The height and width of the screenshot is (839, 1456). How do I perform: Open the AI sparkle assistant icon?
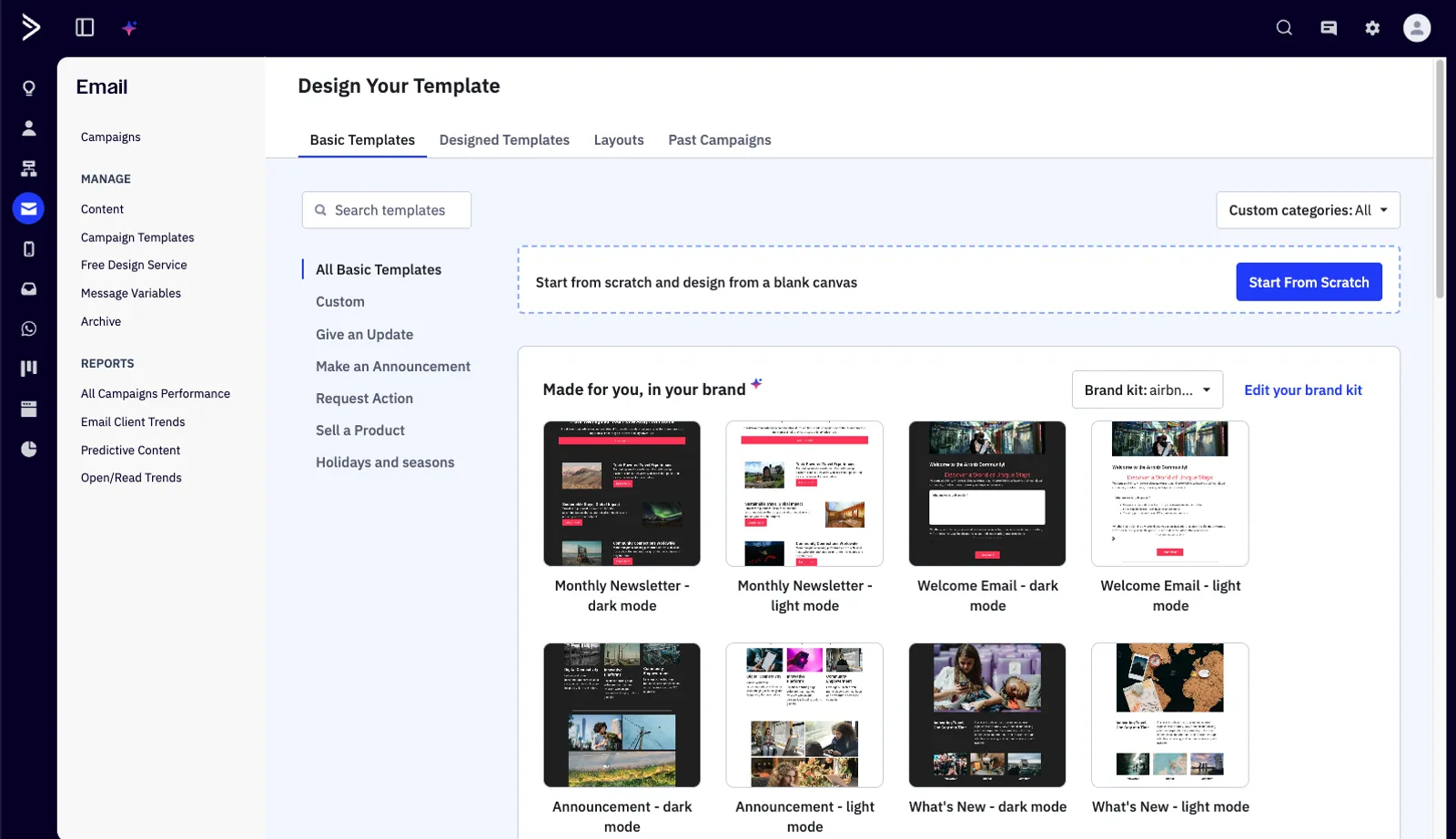(x=129, y=28)
